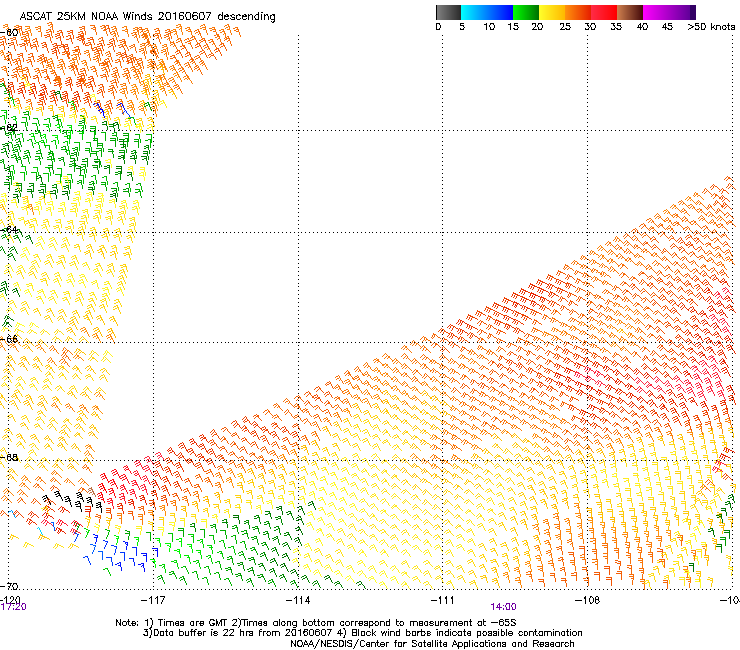Click the -70 latitude axis label
This screenshot has height=650, width=740.
pos(9,586)
